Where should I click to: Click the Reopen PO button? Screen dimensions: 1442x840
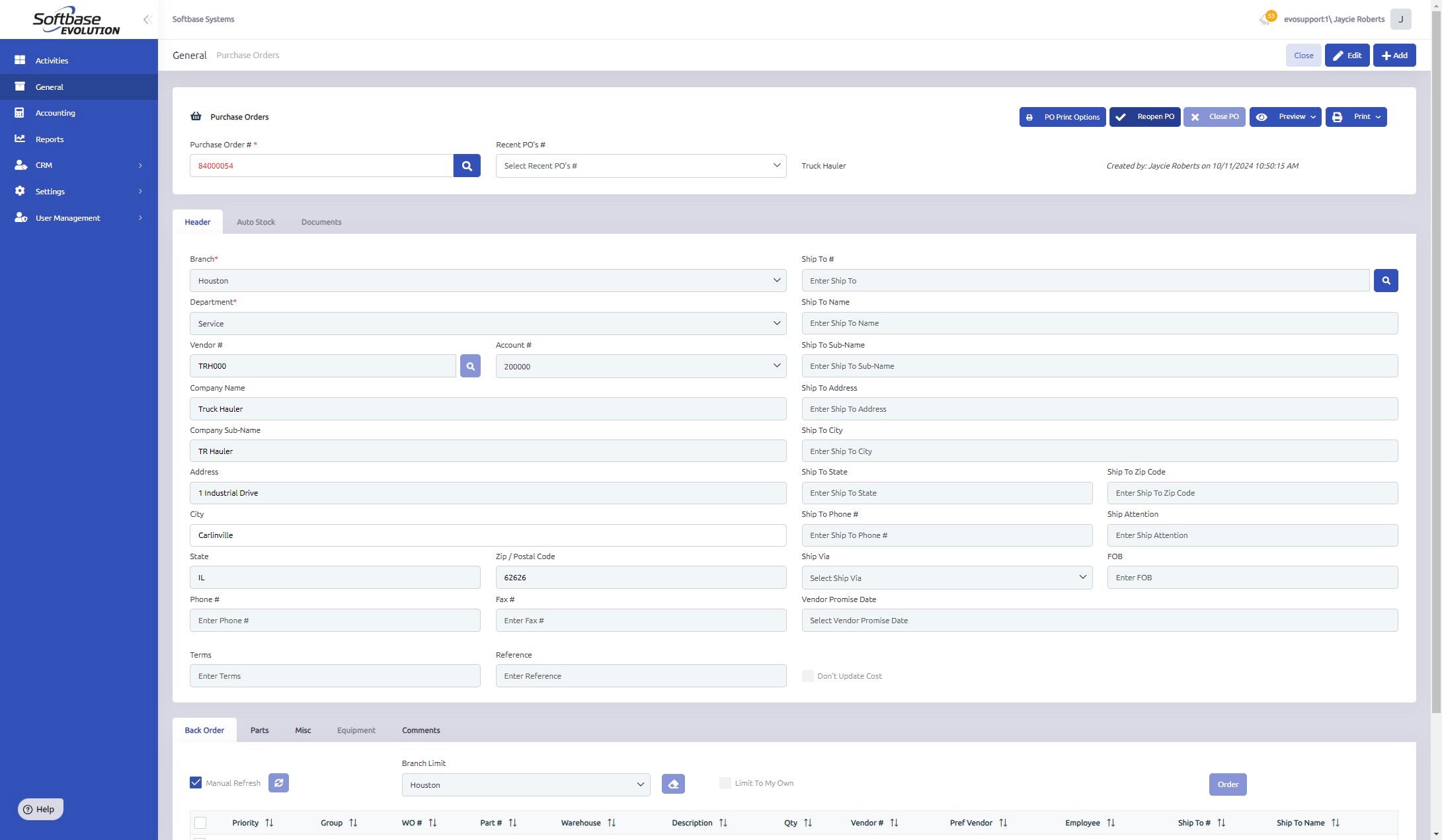(x=1144, y=117)
